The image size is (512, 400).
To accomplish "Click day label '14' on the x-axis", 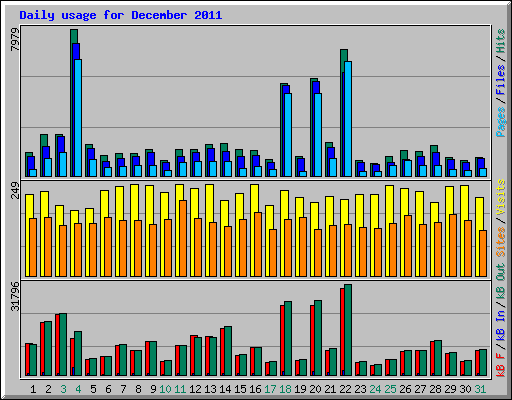I will [225, 389].
